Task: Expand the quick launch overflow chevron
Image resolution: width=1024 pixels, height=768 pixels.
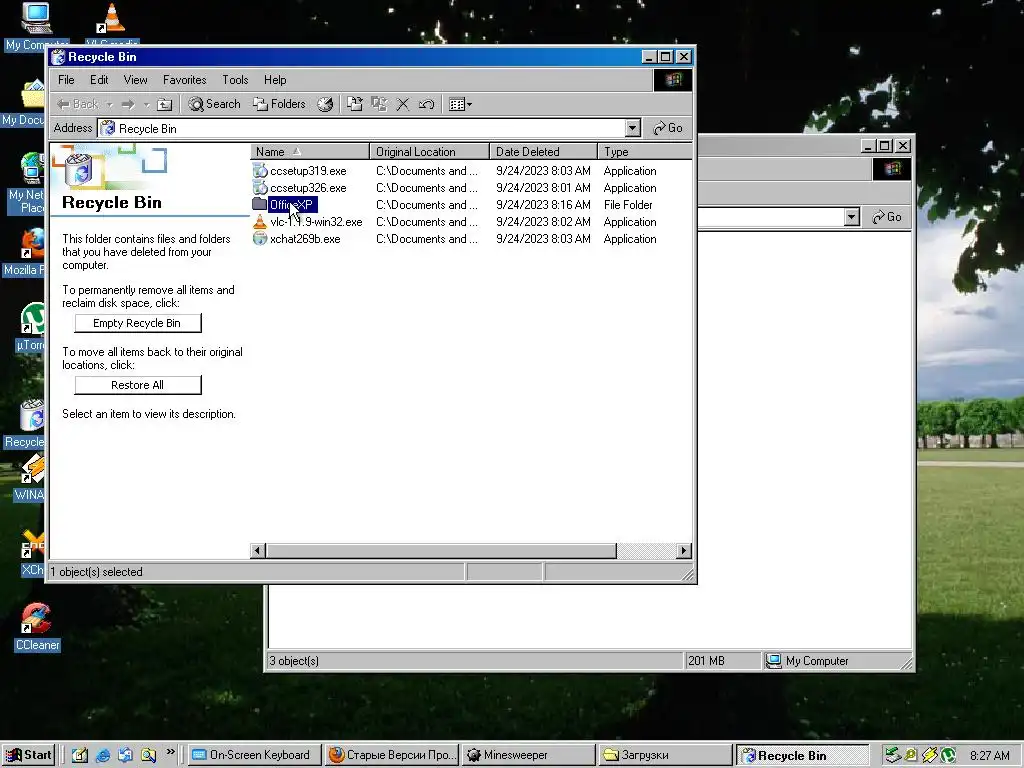Action: (x=170, y=752)
